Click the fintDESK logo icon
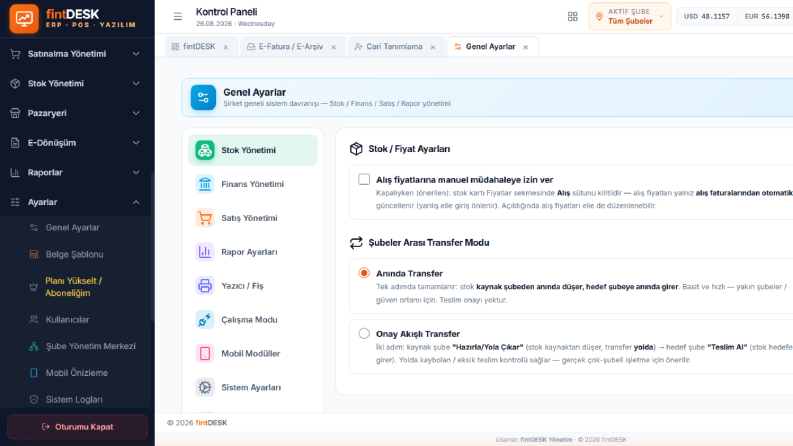 24,19
